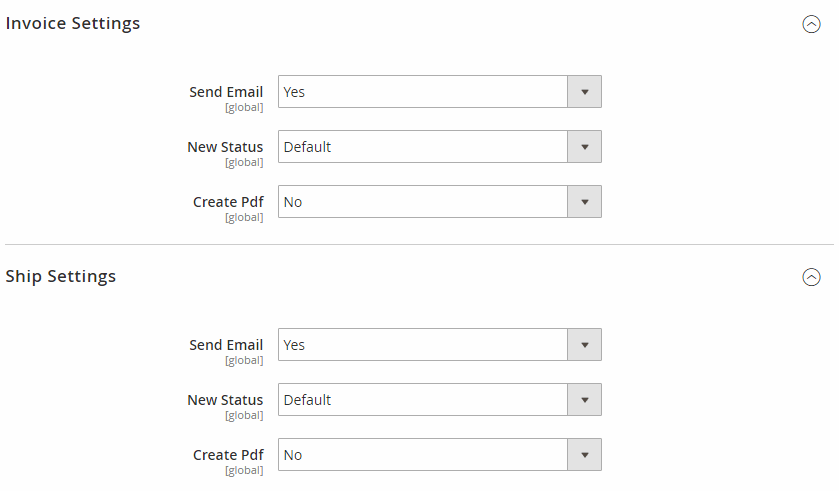
Task: Open the arrow of Ship Send Email dropdown
Action: (584, 345)
